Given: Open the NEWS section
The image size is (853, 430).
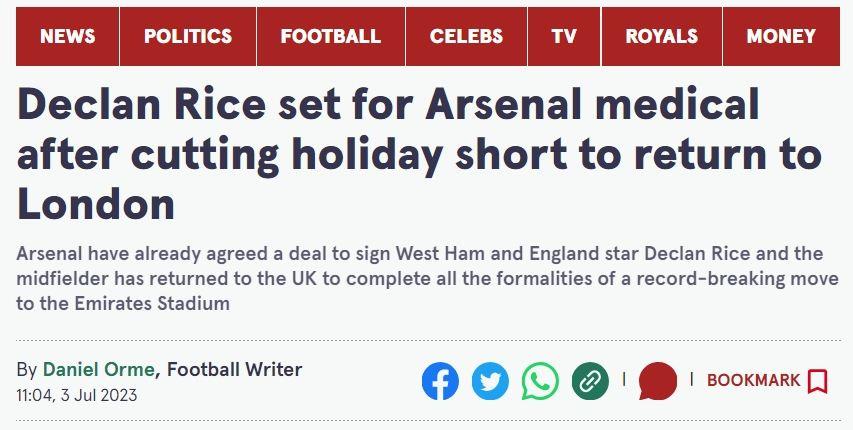Looking at the screenshot, I should [x=68, y=37].
